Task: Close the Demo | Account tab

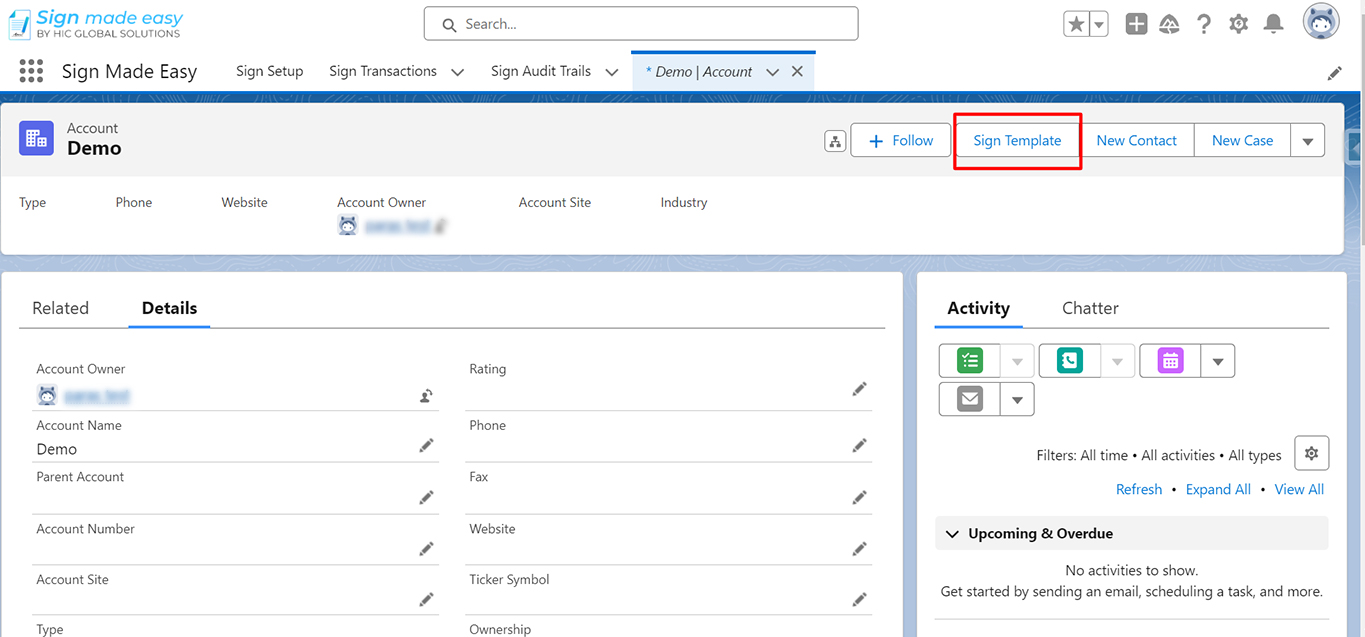Action: coord(797,72)
